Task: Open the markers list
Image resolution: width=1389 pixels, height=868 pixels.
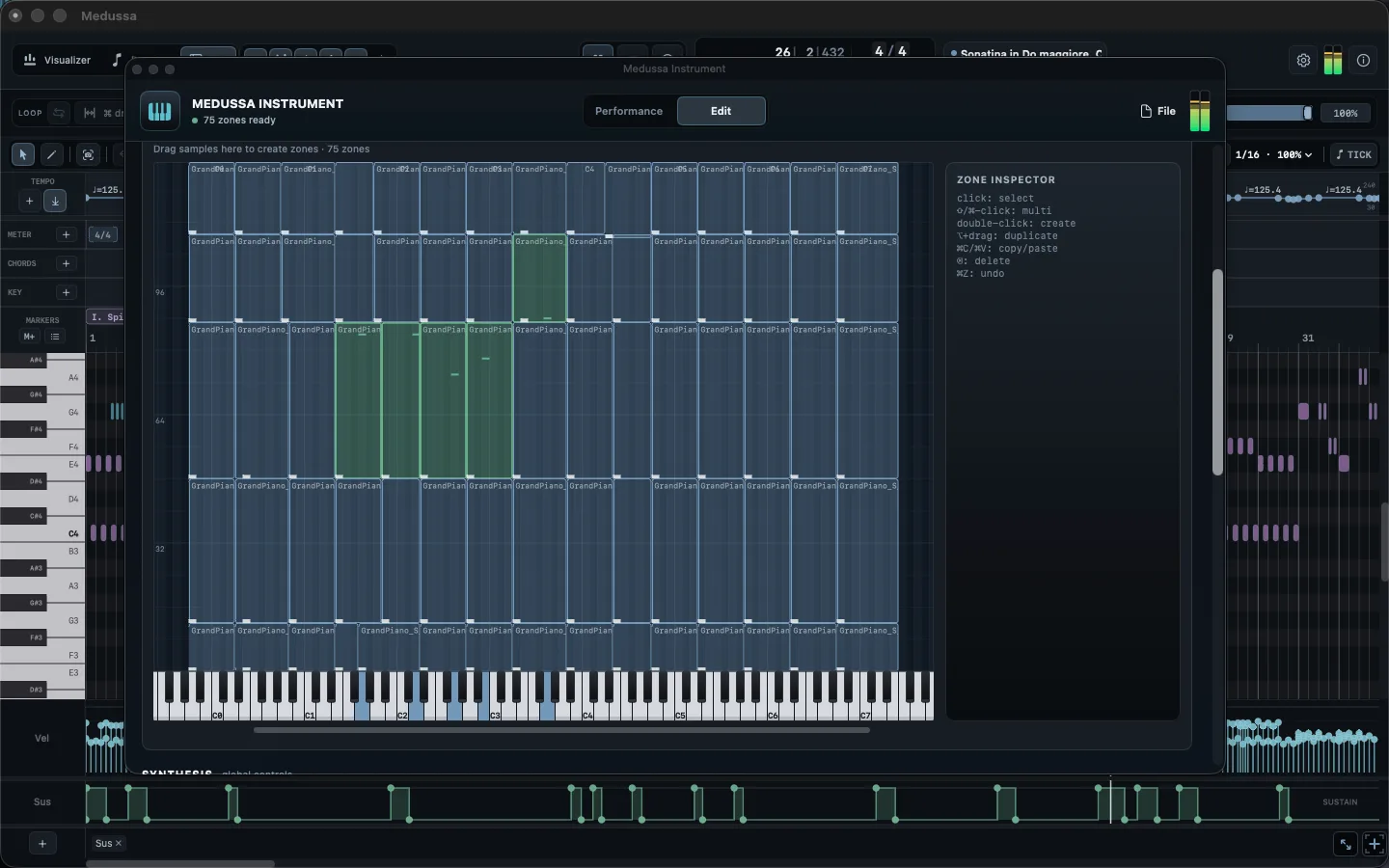Action: [x=55, y=337]
